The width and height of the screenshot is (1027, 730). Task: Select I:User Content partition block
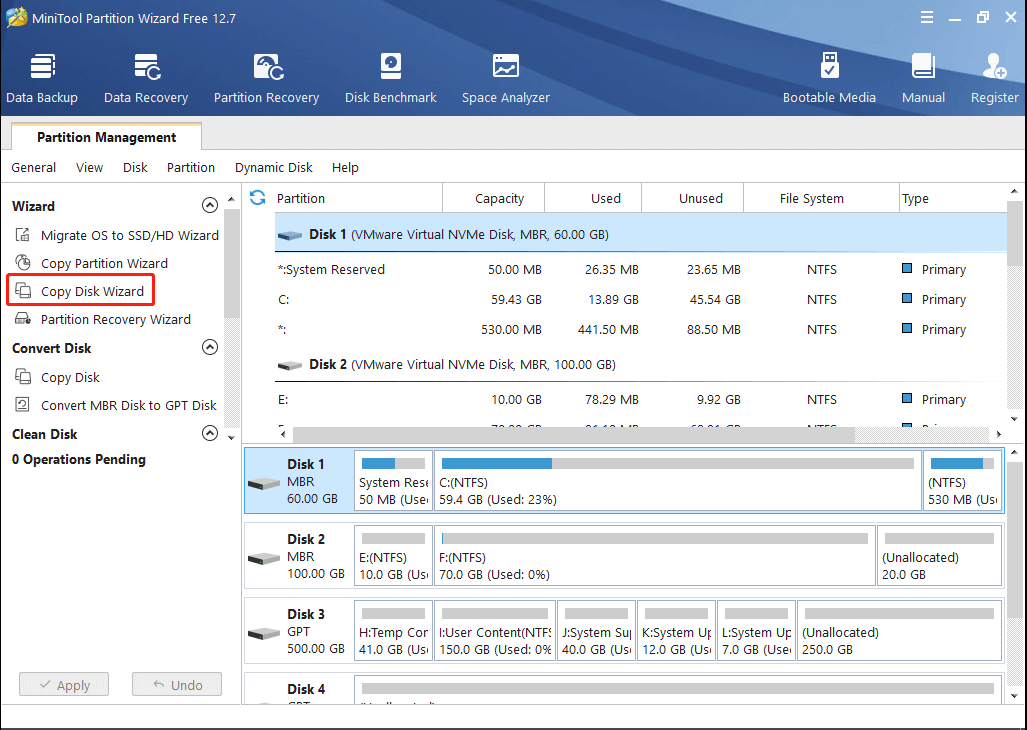(x=495, y=631)
